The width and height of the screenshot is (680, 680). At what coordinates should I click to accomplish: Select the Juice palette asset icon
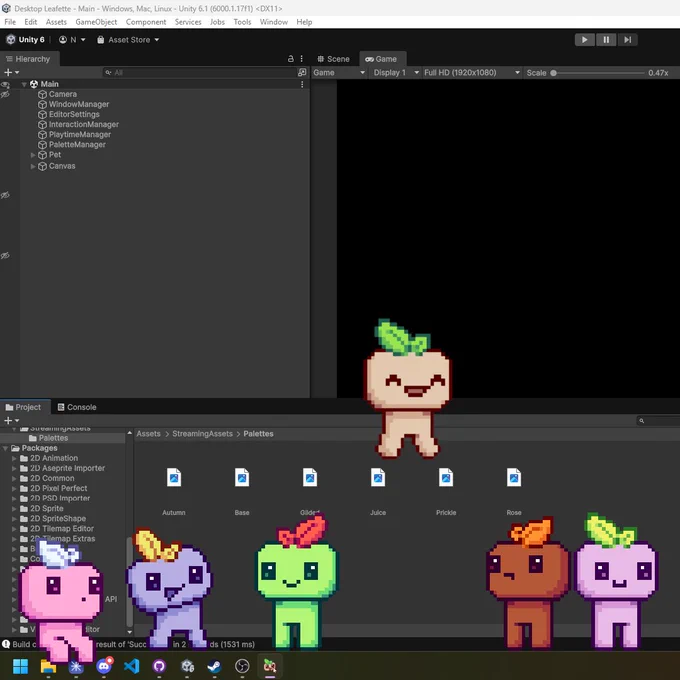378,477
